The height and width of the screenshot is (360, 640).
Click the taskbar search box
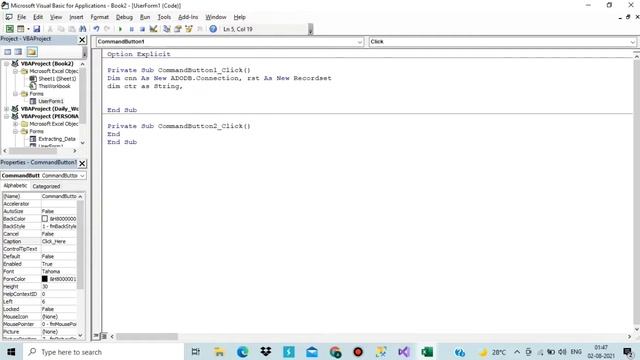tap(103, 352)
